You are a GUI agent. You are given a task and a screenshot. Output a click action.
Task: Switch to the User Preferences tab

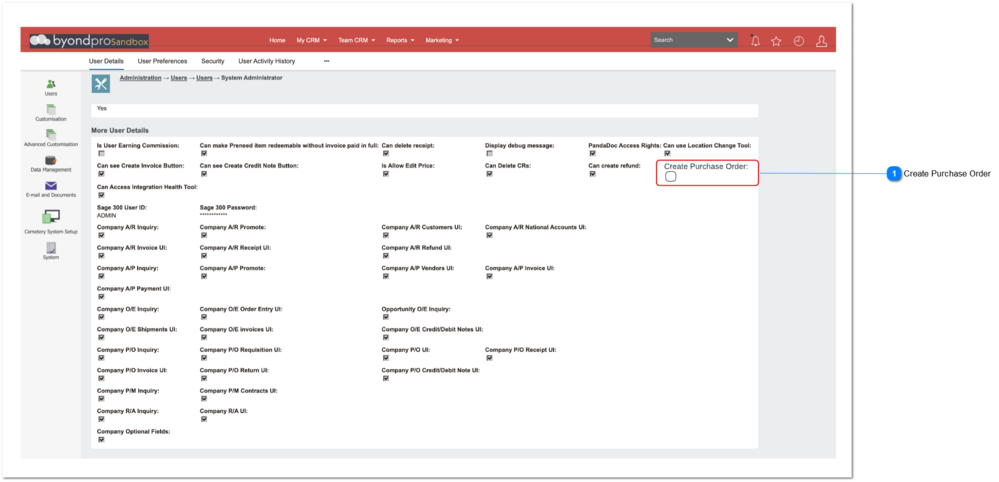162,61
